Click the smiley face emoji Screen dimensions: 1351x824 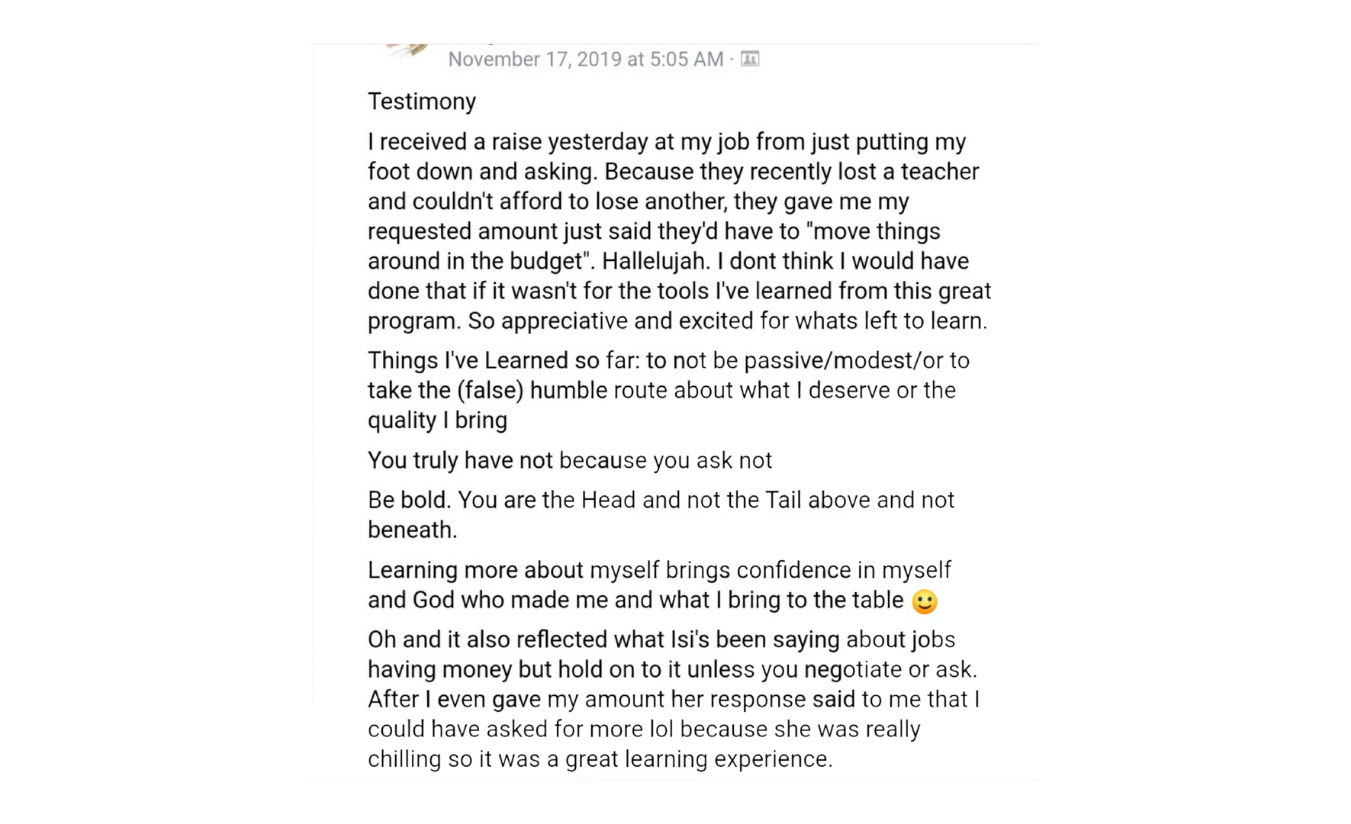(925, 602)
